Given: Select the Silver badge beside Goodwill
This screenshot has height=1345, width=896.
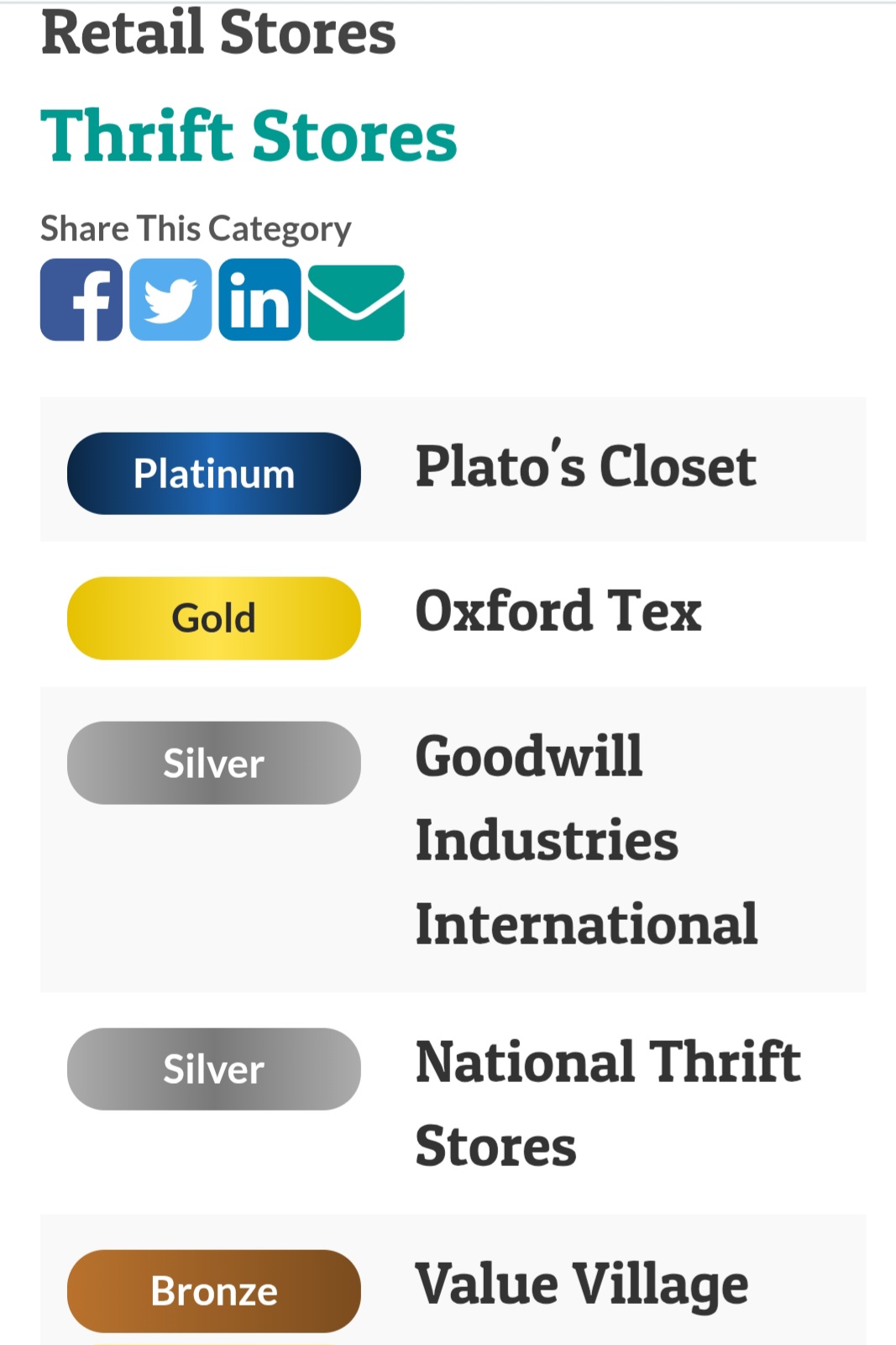Looking at the screenshot, I should (214, 763).
